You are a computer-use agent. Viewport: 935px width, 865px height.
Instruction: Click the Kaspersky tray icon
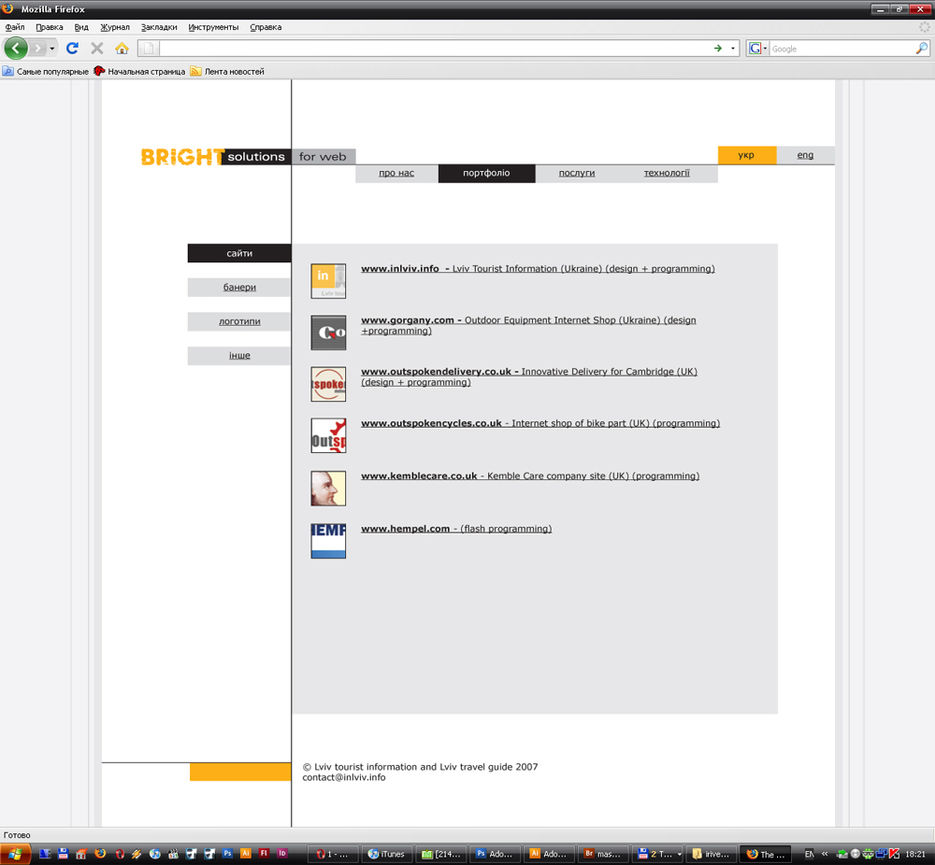(x=894, y=854)
